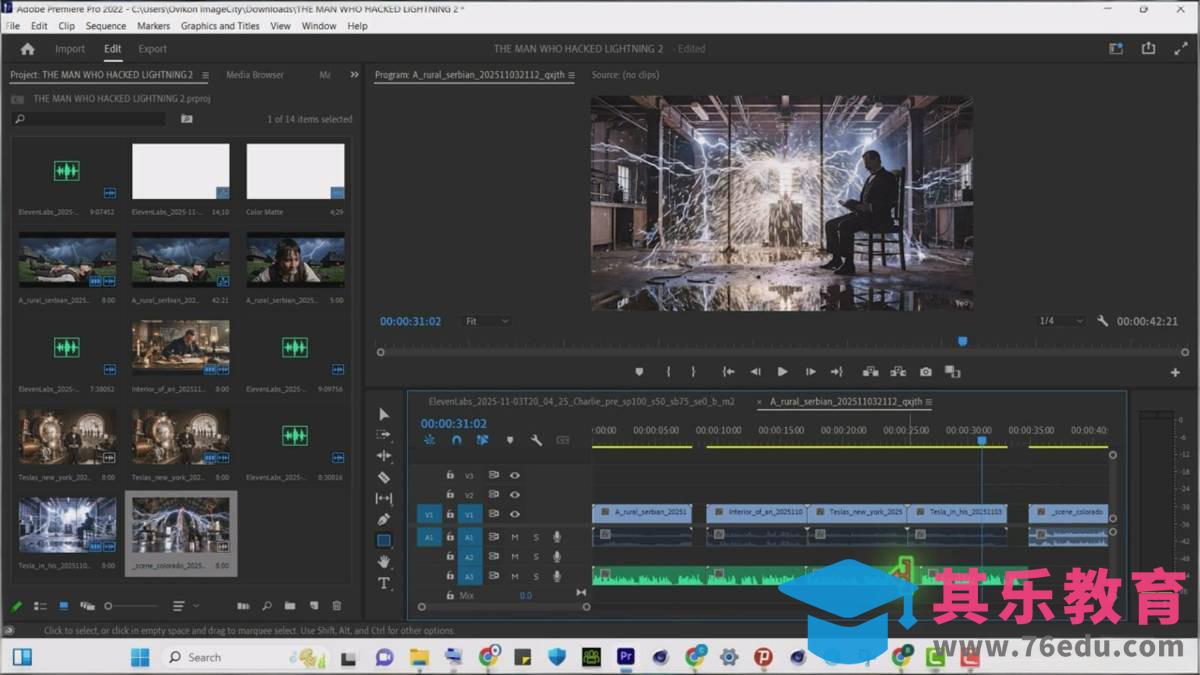
Task: Switch to the Media Browser tab
Action: click(255, 75)
